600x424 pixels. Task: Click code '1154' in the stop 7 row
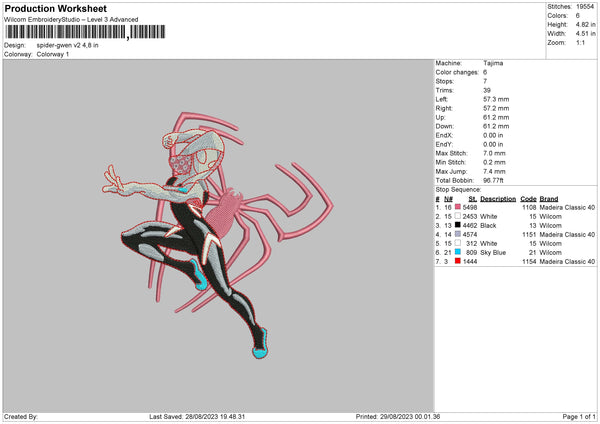[529, 262]
